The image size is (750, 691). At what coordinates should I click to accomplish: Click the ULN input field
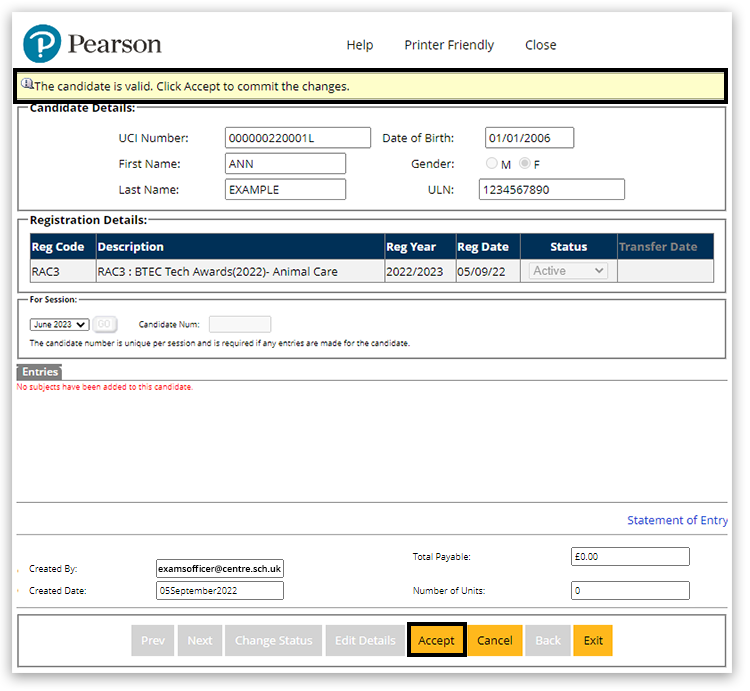tap(551, 190)
